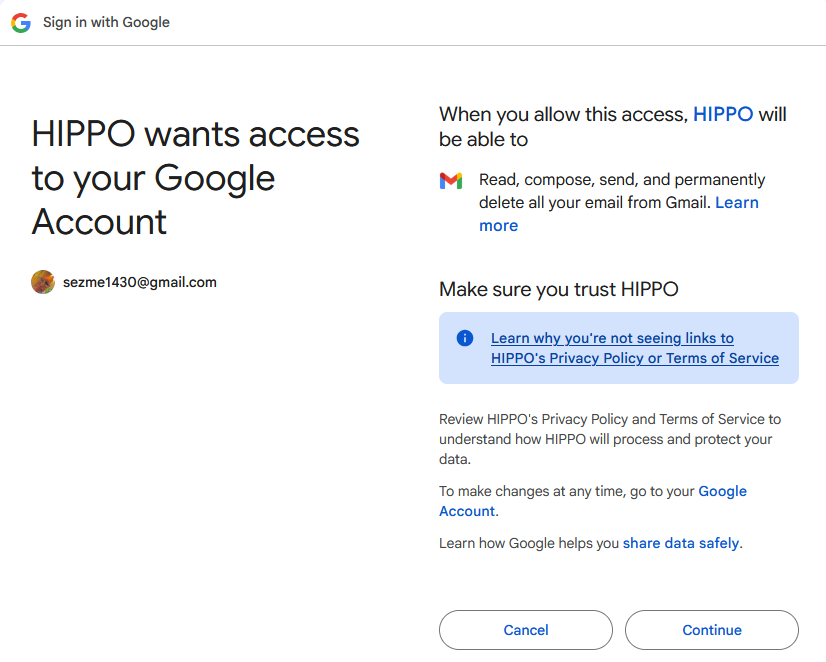Click the Google G logo

pyautogui.click(x=21, y=23)
